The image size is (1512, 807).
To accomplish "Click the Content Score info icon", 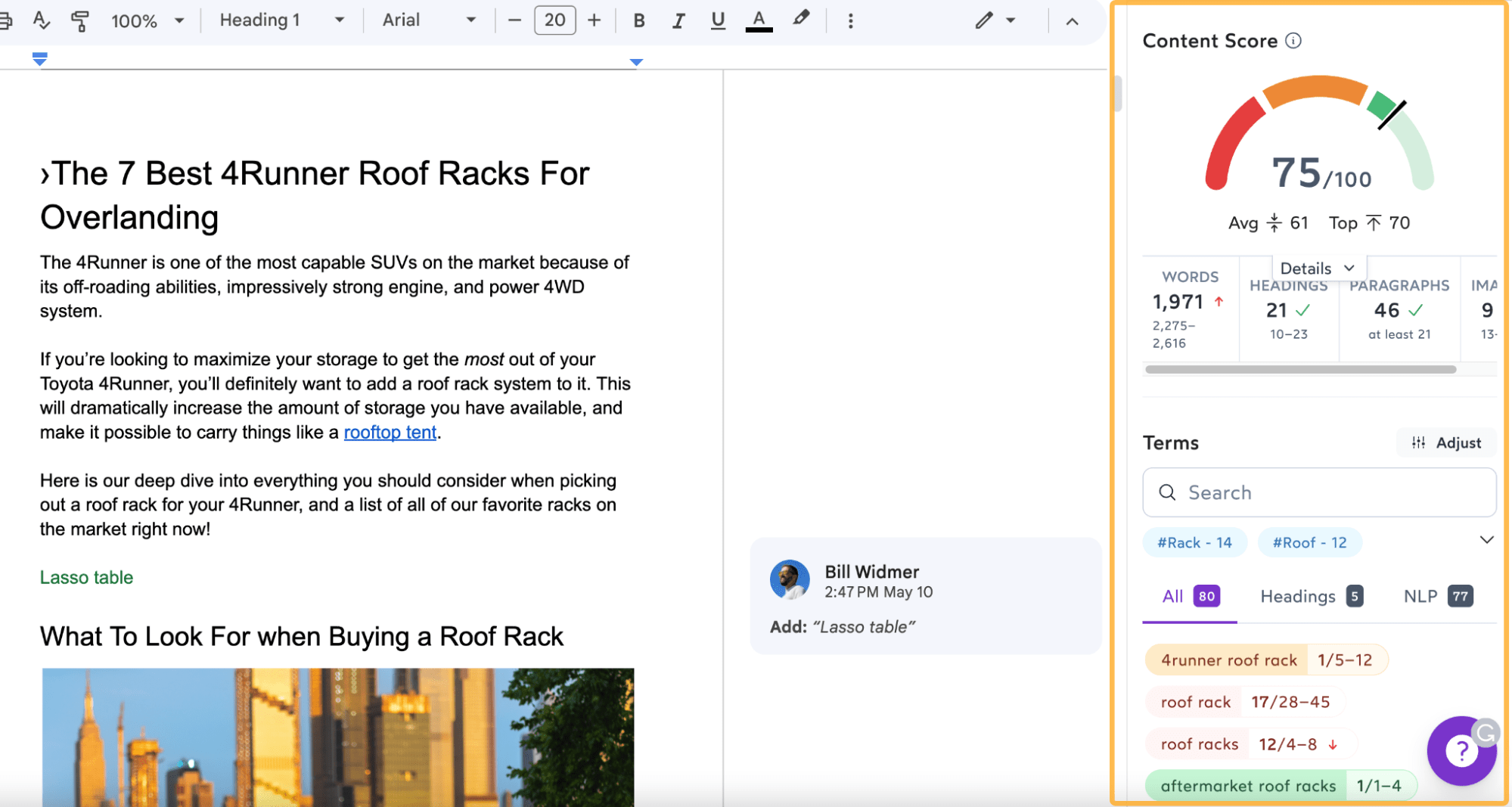I will (1295, 41).
